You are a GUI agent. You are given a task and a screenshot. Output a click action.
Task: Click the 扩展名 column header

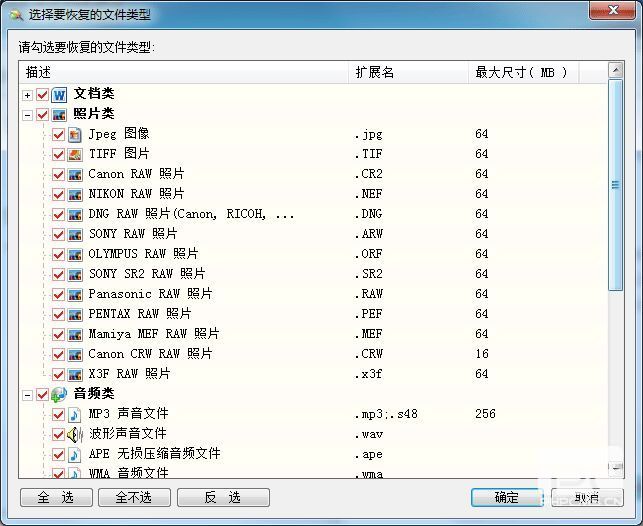coord(375,72)
